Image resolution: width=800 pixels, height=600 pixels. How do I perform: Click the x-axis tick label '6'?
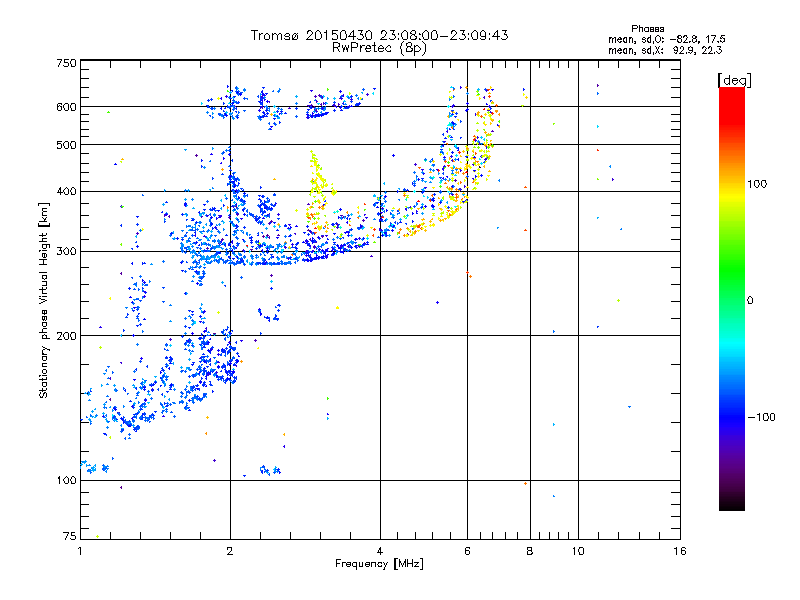[467, 551]
